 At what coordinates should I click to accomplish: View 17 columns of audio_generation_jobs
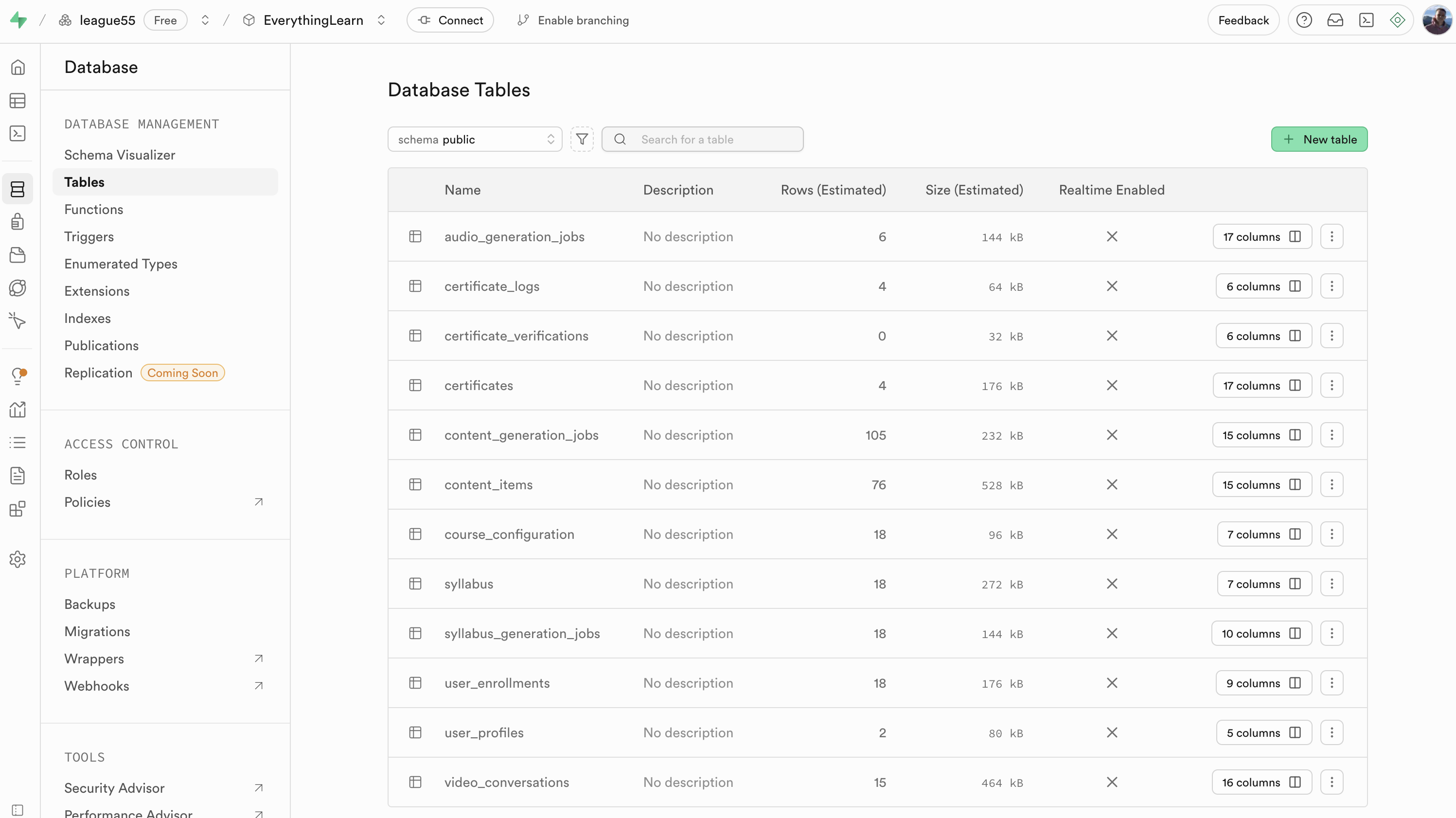1261,237
